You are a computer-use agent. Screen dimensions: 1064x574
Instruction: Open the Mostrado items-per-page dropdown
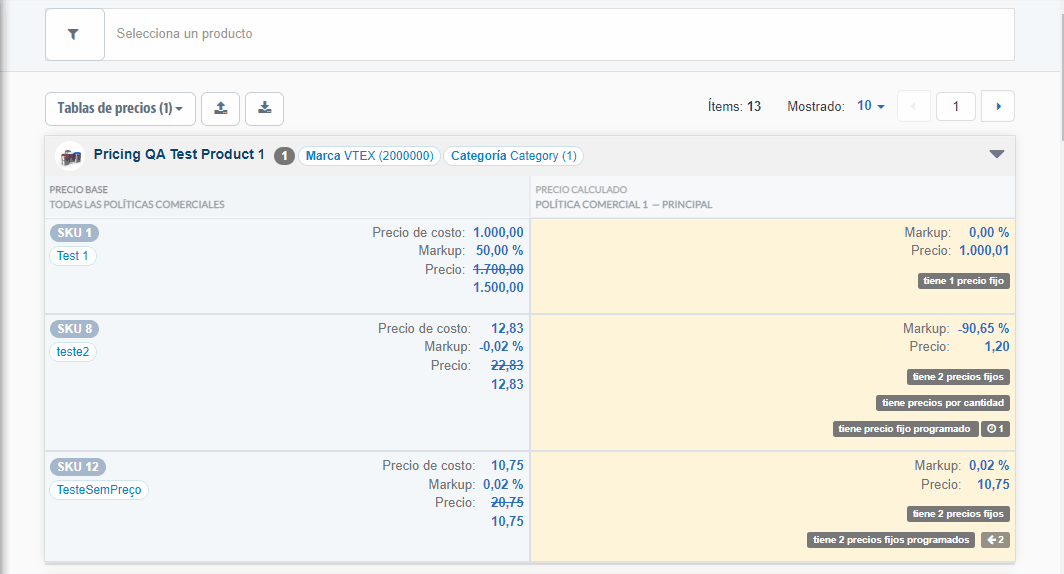coord(871,106)
